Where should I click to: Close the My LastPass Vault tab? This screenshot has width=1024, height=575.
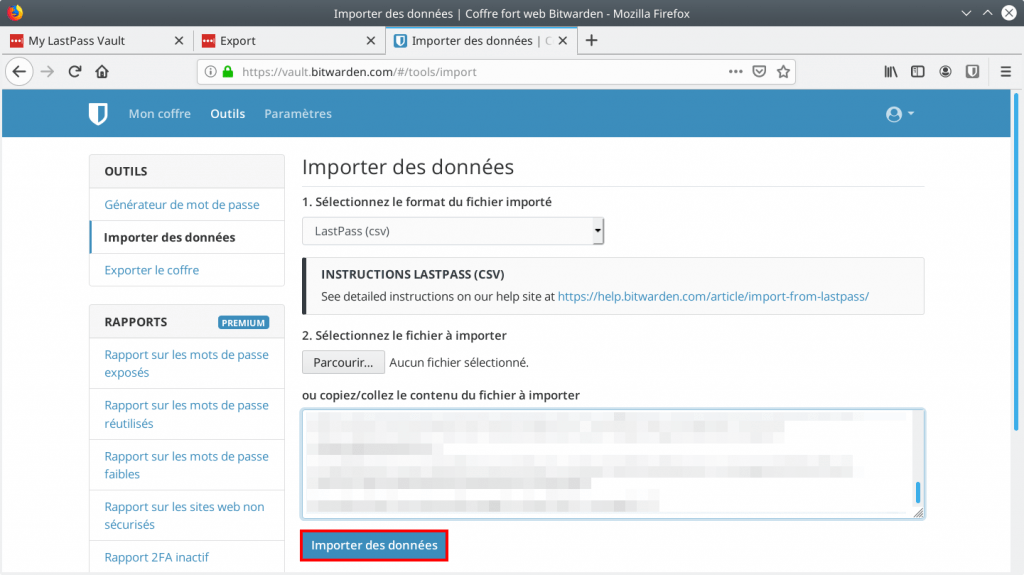pyautogui.click(x=179, y=41)
